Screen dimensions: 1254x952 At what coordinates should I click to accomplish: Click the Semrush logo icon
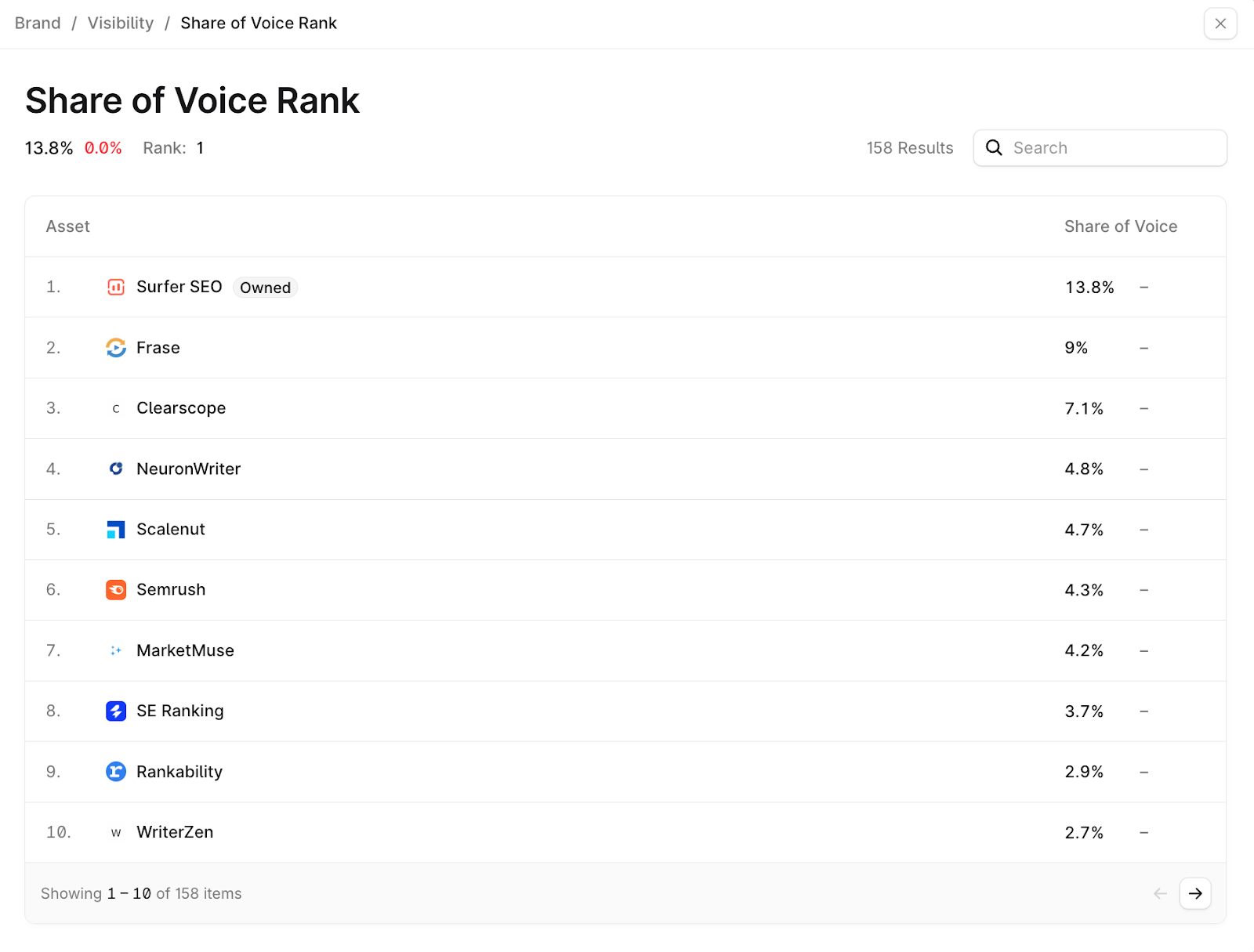(116, 590)
